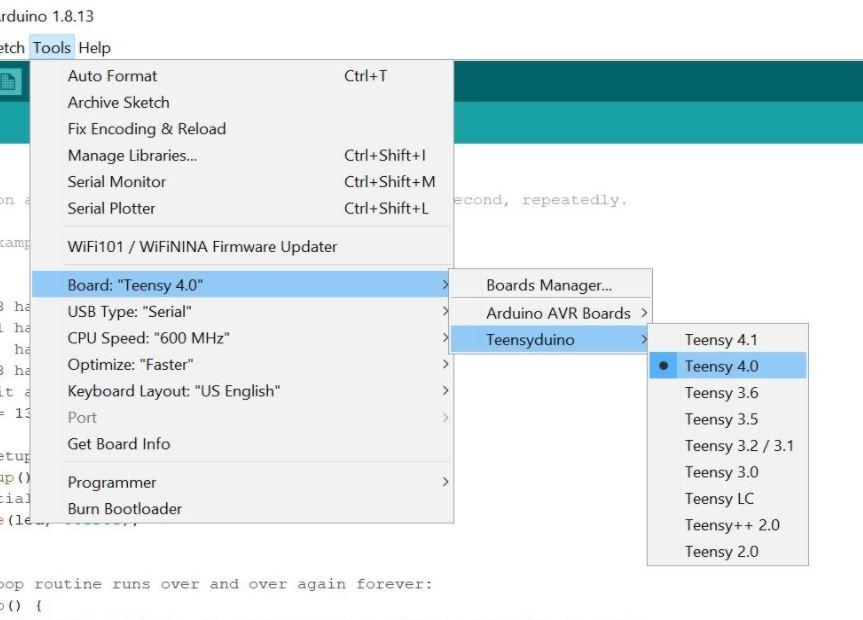863x620 pixels.
Task: Select Fix Encoding & Reload
Action: pos(242,129)
